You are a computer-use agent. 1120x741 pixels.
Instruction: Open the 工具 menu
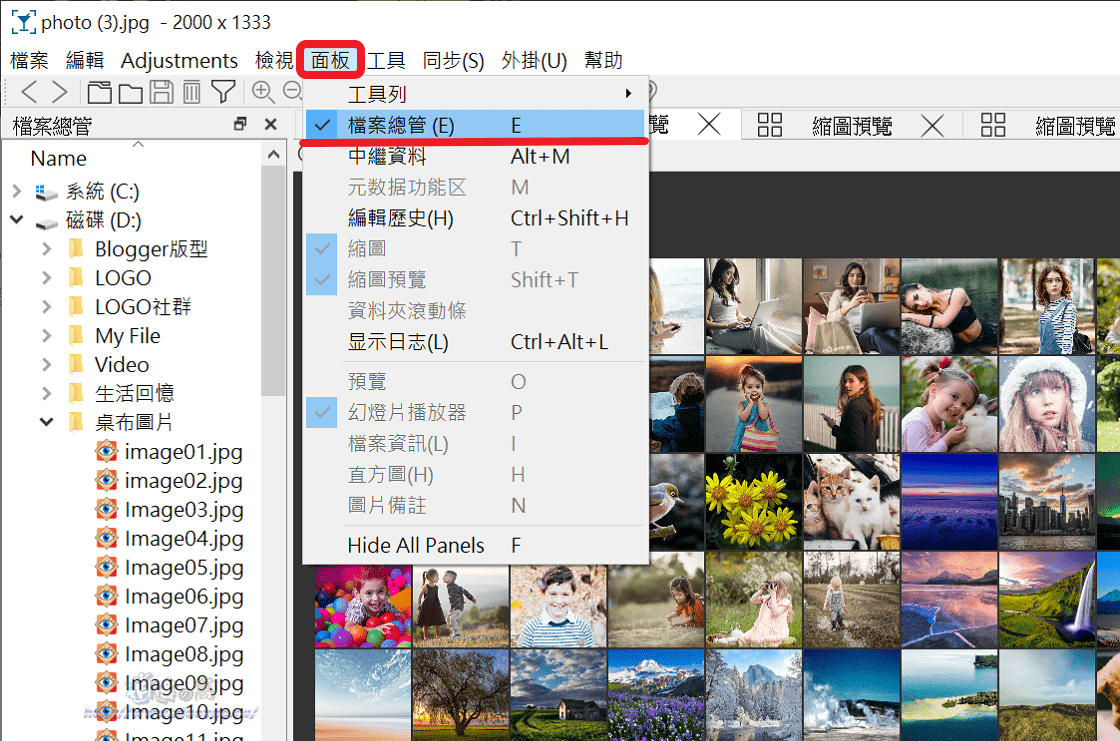[x=386, y=60]
